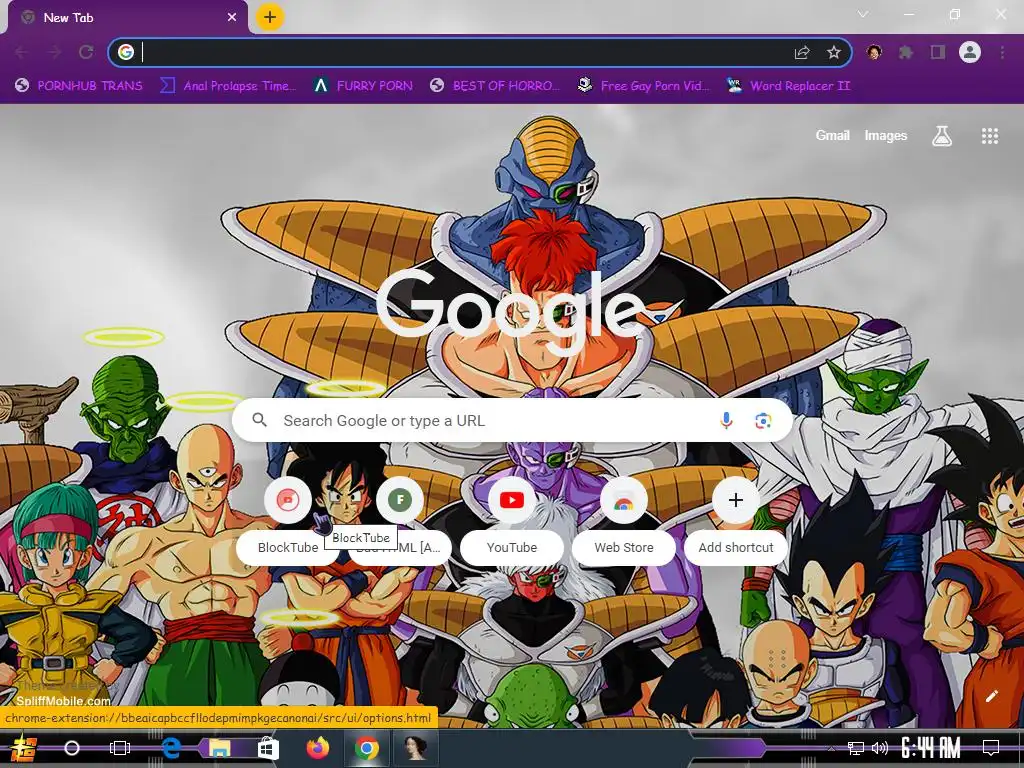The height and width of the screenshot is (768, 1024).
Task: Open the shortcut with green F icon
Action: (400, 519)
